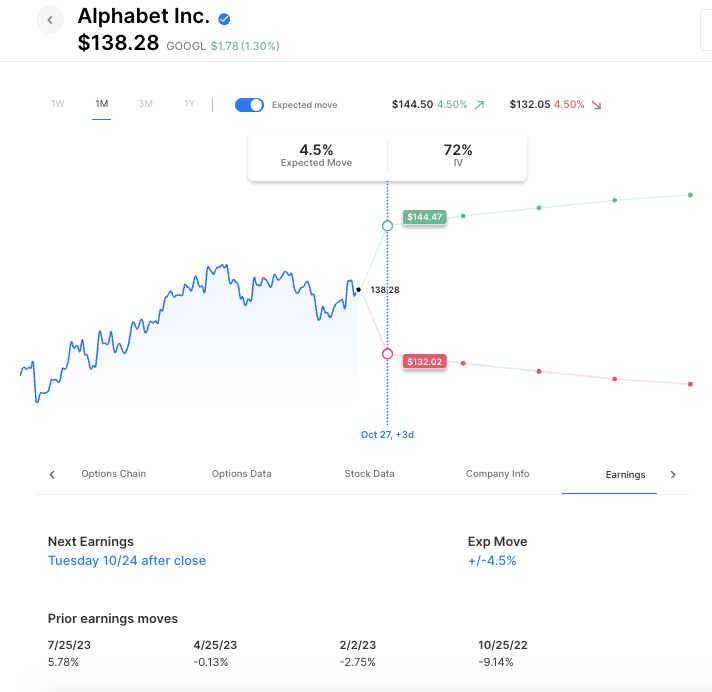The image size is (712, 692).
Task: Switch to the 1Y time range
Action: (190, 104)
